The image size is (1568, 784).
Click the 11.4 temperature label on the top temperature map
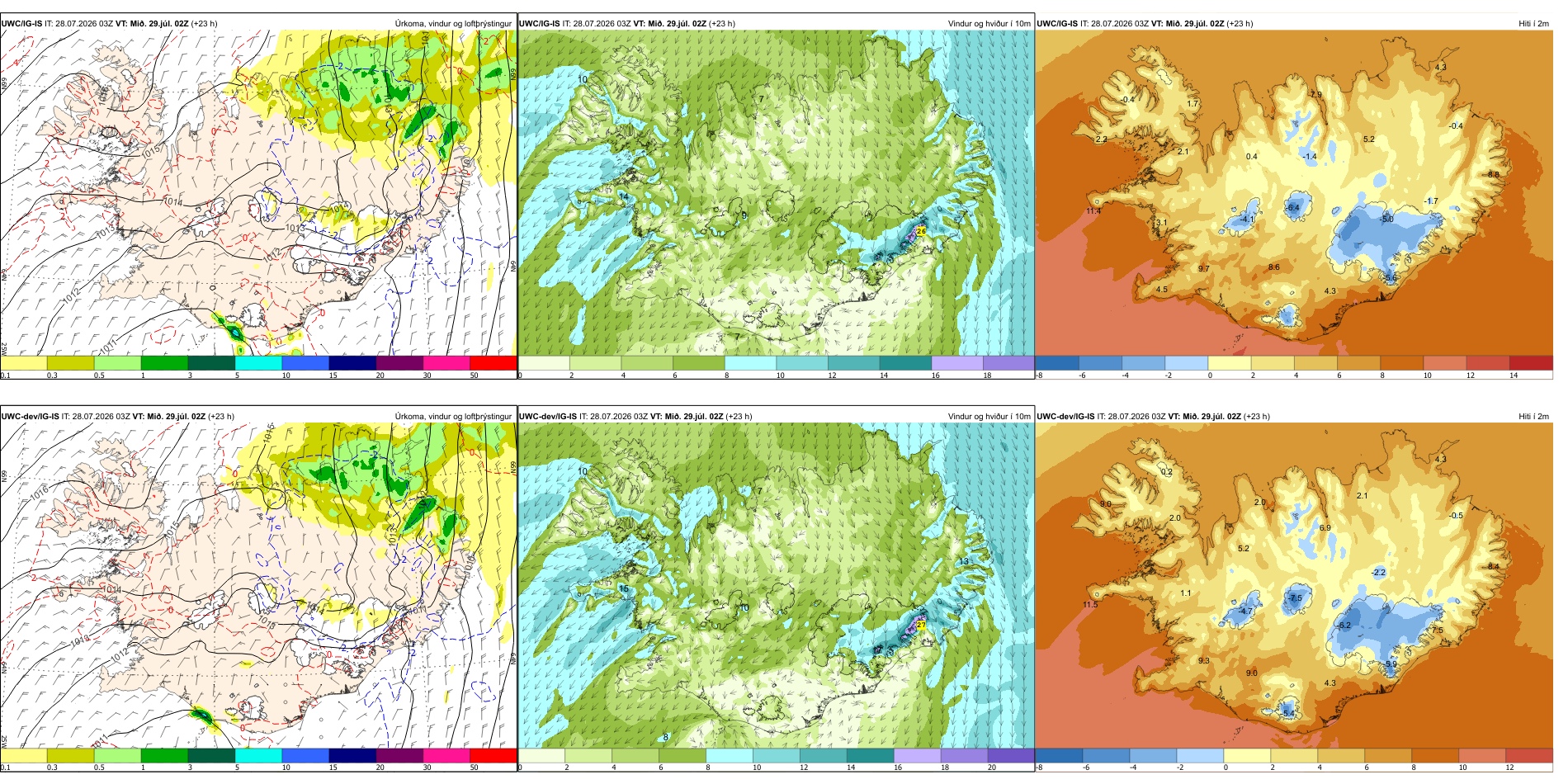[x=1093, y=211]
